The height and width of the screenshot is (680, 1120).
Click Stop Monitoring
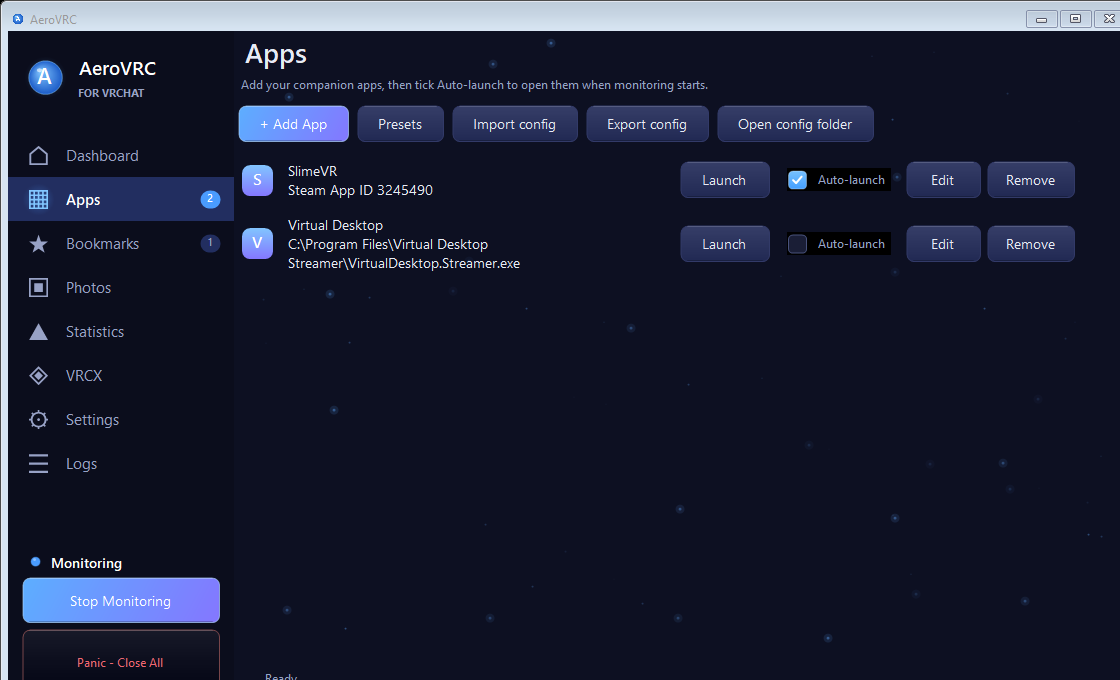(x=121, y=601)
